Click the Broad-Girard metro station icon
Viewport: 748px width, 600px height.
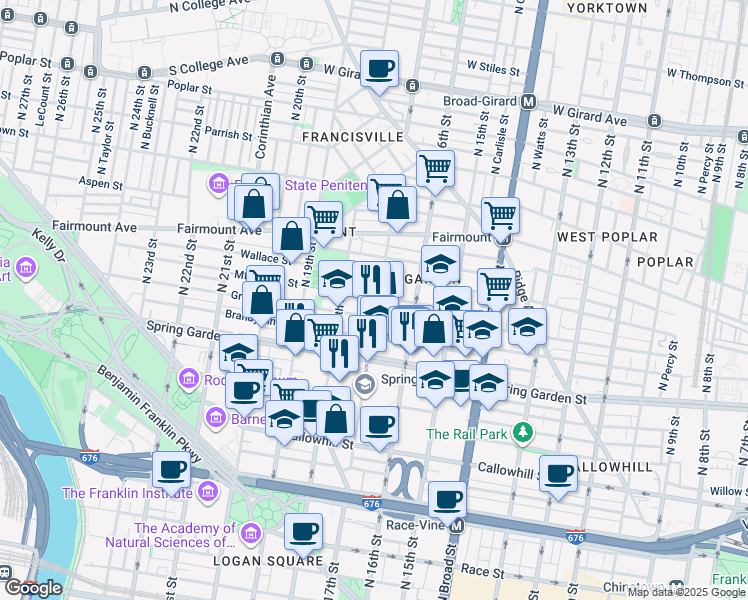(x=529, y=102)
